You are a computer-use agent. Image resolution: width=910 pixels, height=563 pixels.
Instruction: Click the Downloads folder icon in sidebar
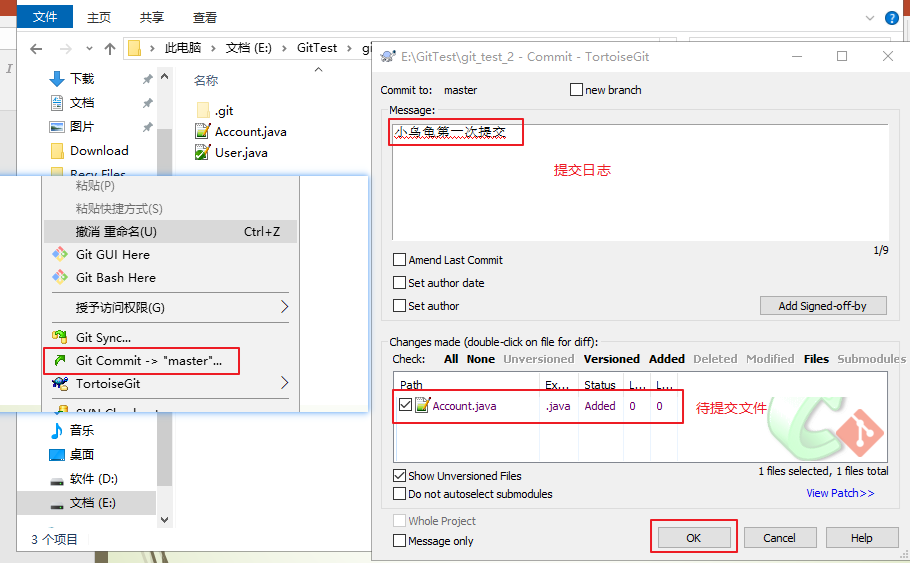[57, 78]
